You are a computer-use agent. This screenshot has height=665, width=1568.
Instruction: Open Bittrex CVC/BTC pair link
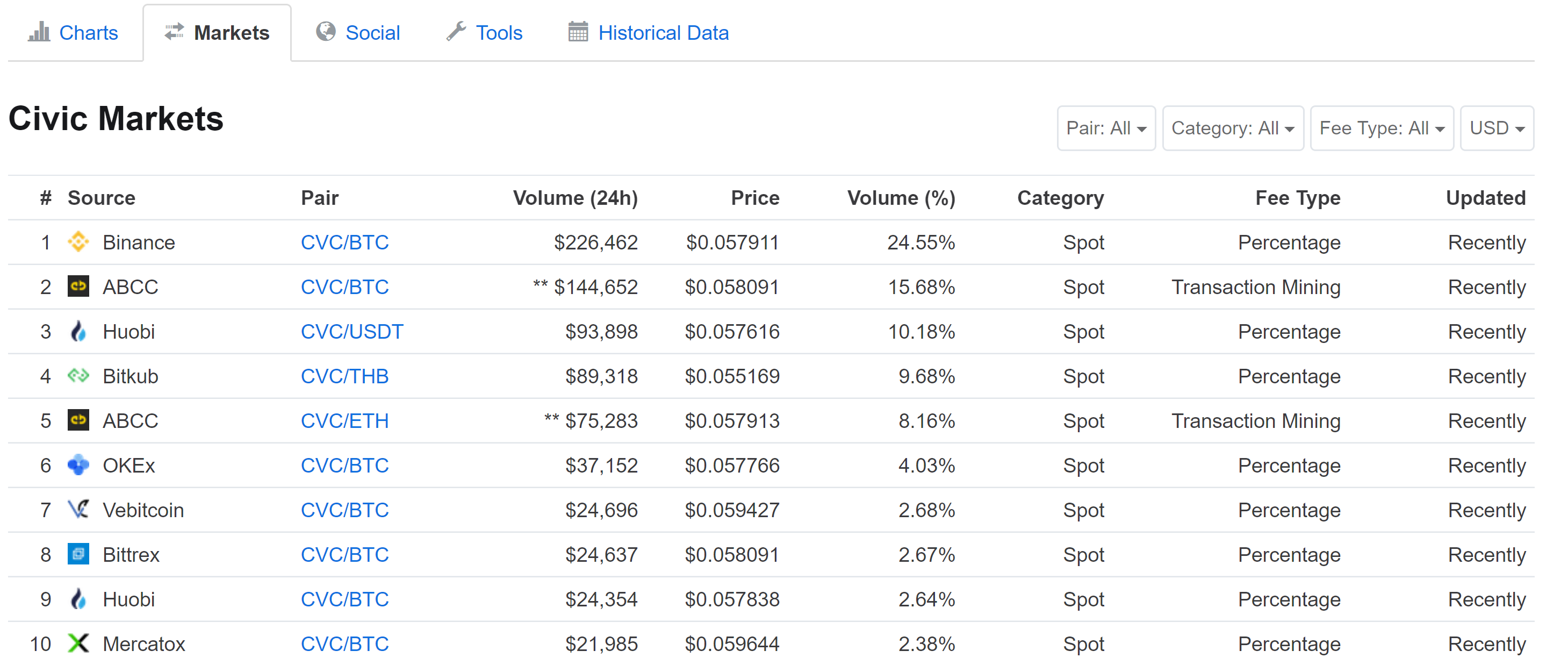344,555
